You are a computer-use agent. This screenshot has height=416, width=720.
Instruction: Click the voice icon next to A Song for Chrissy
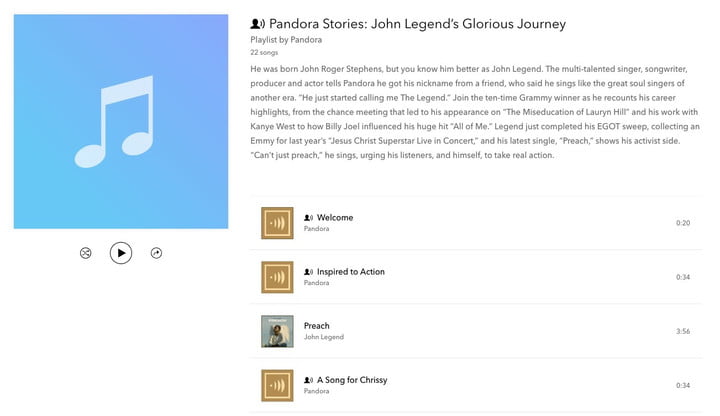point(309,380)
